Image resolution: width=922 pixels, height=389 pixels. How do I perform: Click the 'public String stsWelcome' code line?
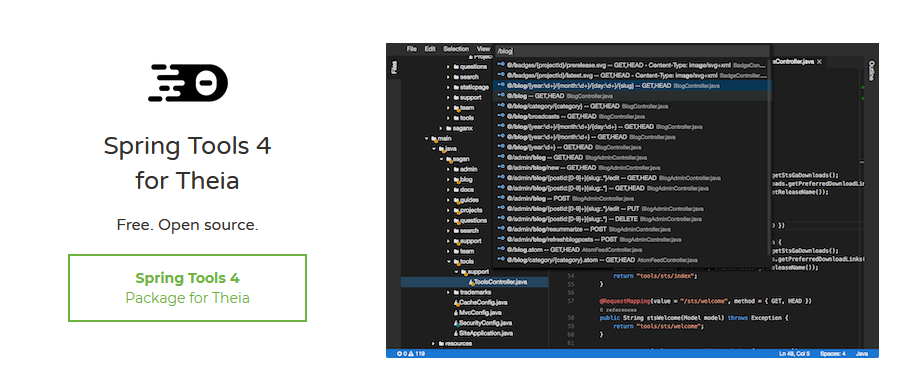point(693,317)
